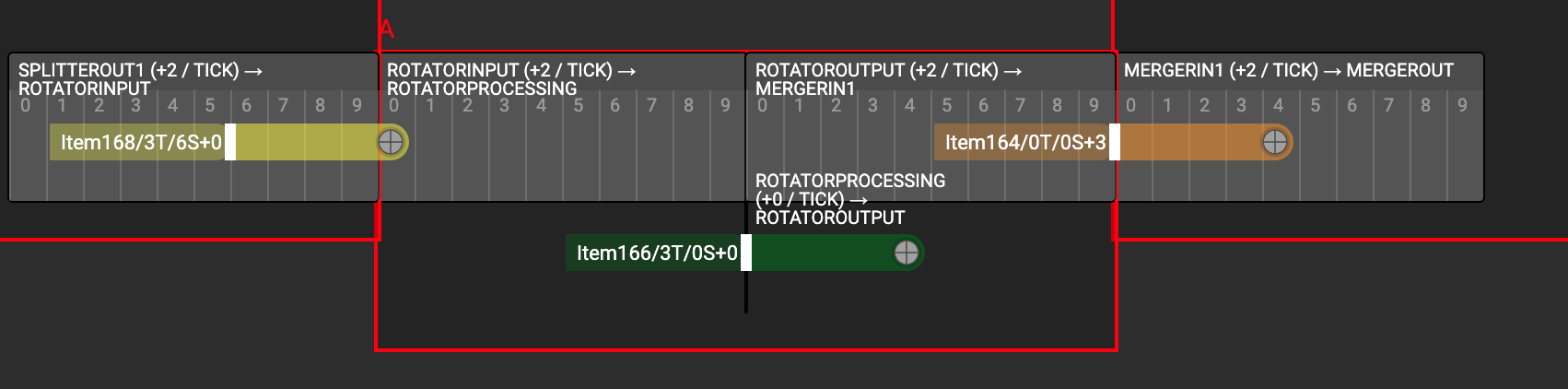Click the white marker on Item164 bar
The width and height of the screenshot is (1568, 389).
1115,142
